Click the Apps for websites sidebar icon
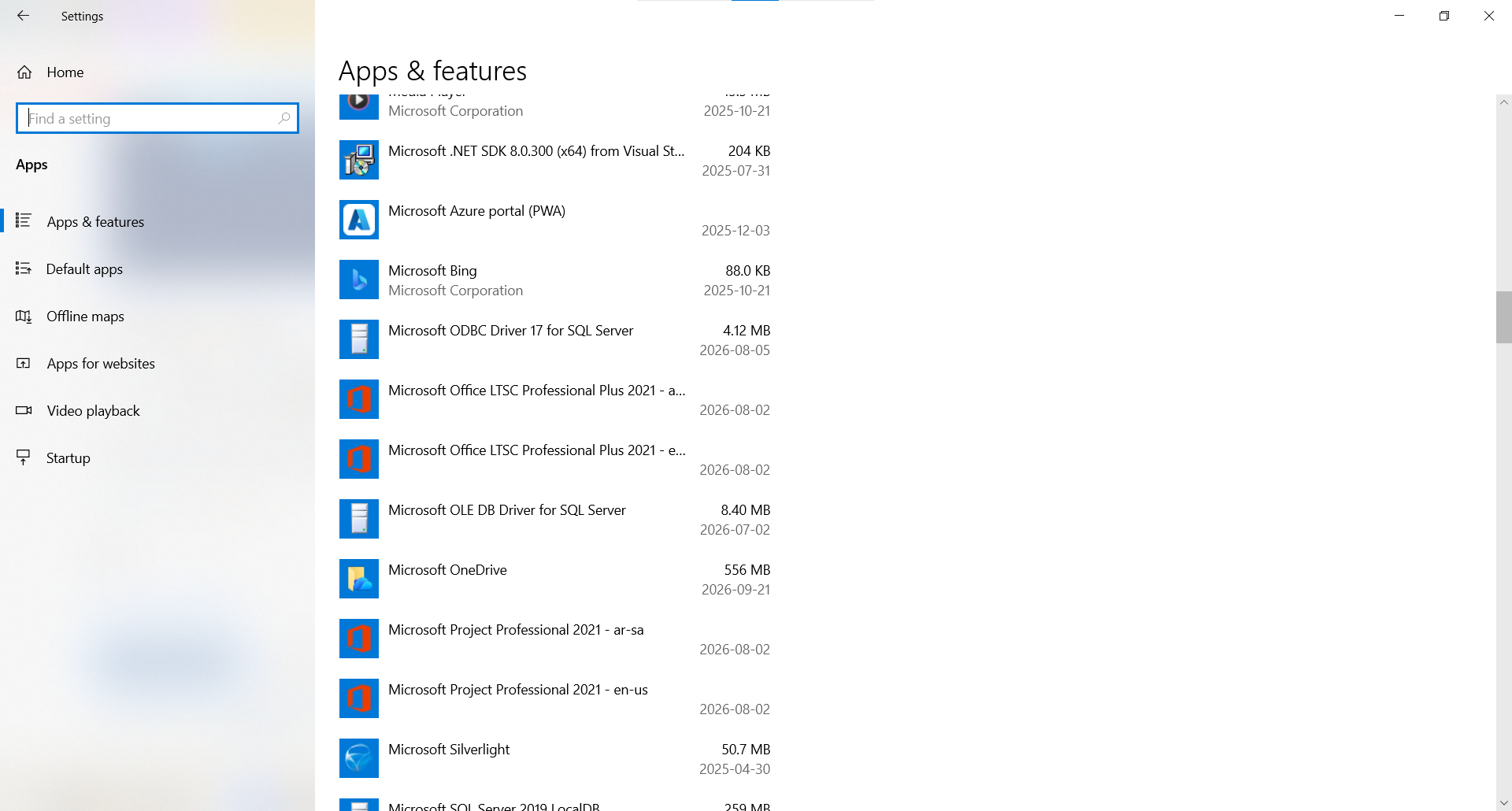The width and height of the screenshot is (1512, 811). (24, 364)
